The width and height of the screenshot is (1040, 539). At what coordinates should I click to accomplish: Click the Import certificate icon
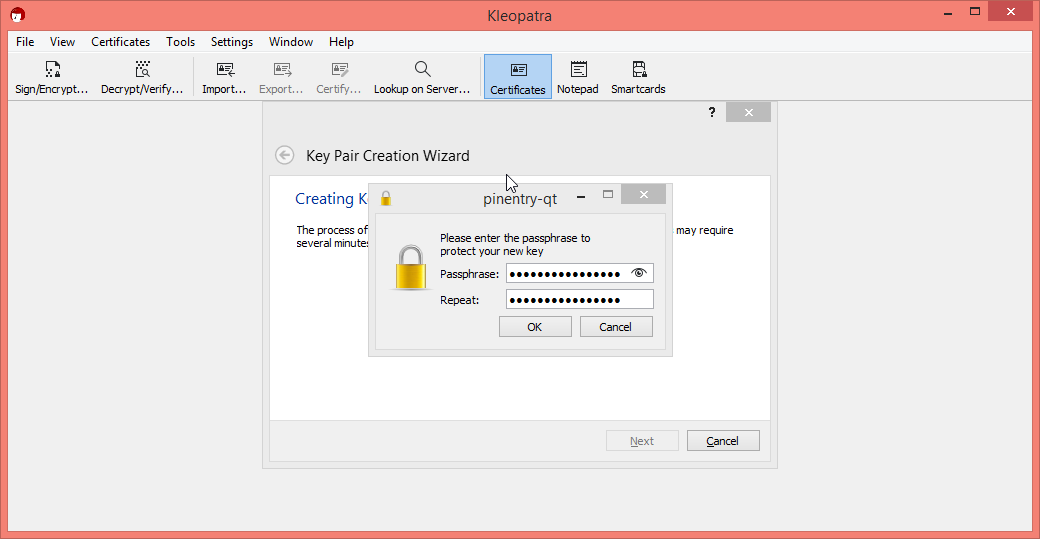pos(224,70)
